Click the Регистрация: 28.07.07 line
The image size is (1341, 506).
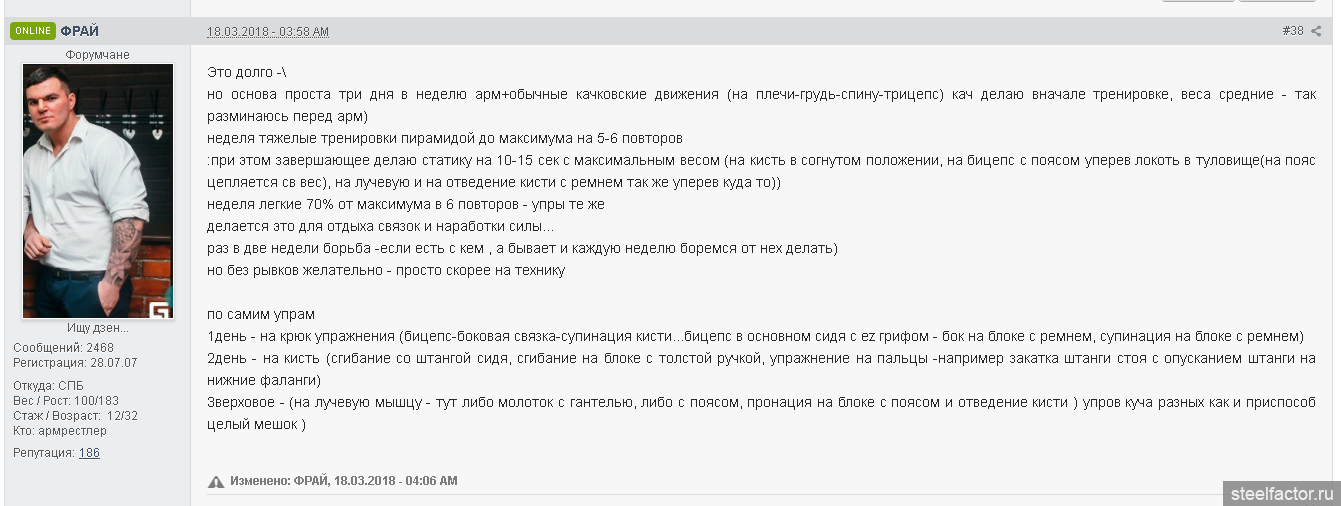[75, 363]
